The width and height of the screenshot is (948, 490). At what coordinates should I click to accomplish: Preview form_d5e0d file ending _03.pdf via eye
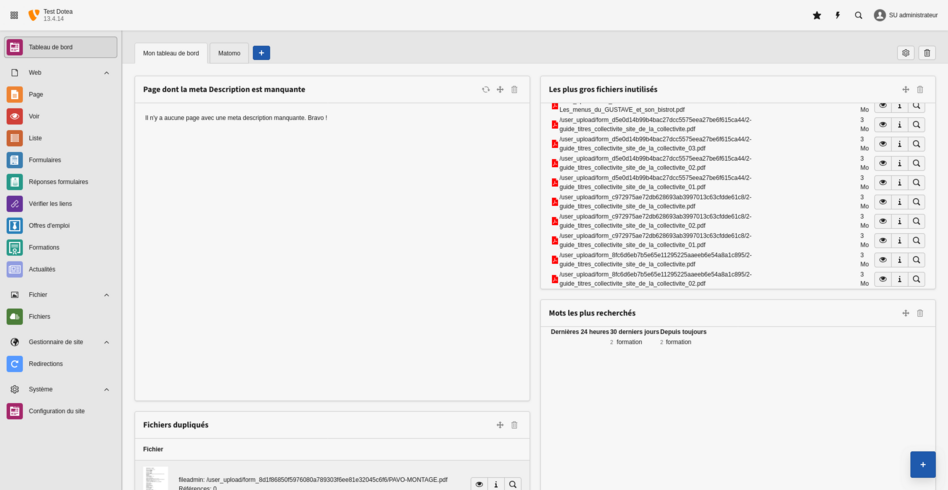883,144
